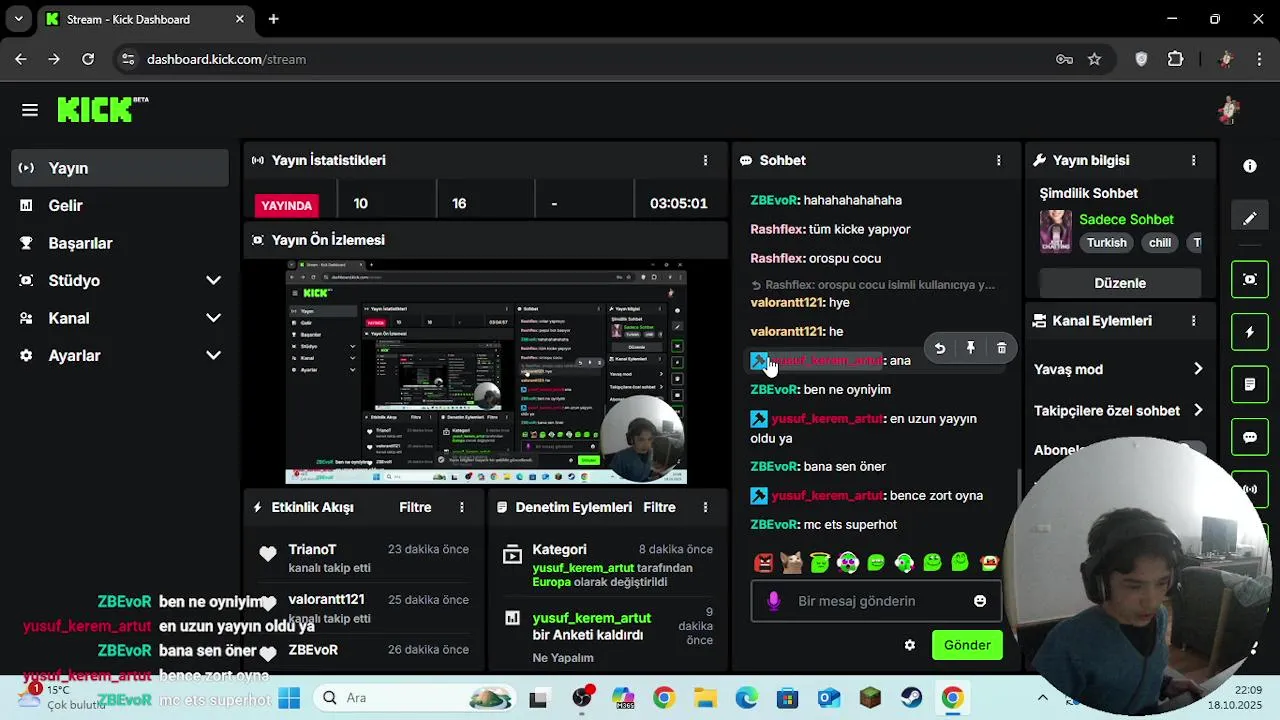Click the YAYINDA live badge
Image resolution: width=1280 pixels, height=720 pixels.
(x=287, y=205)
